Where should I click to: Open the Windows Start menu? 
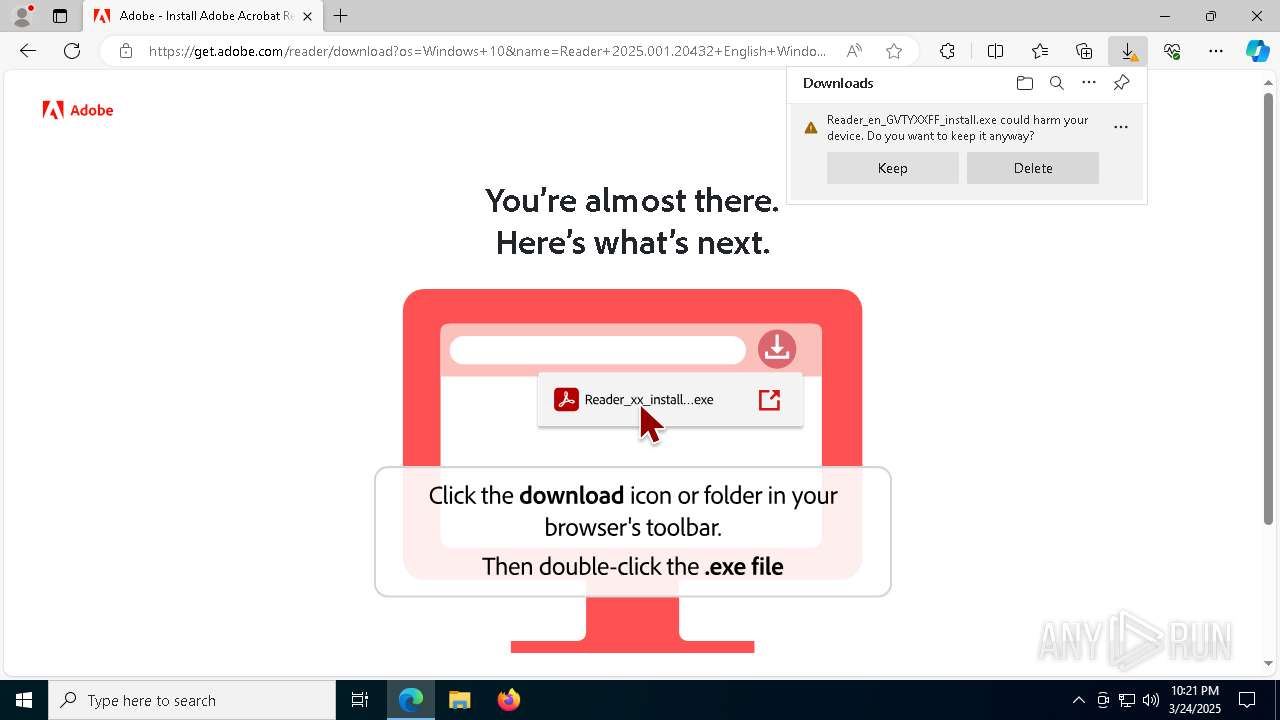coord(24,700)
